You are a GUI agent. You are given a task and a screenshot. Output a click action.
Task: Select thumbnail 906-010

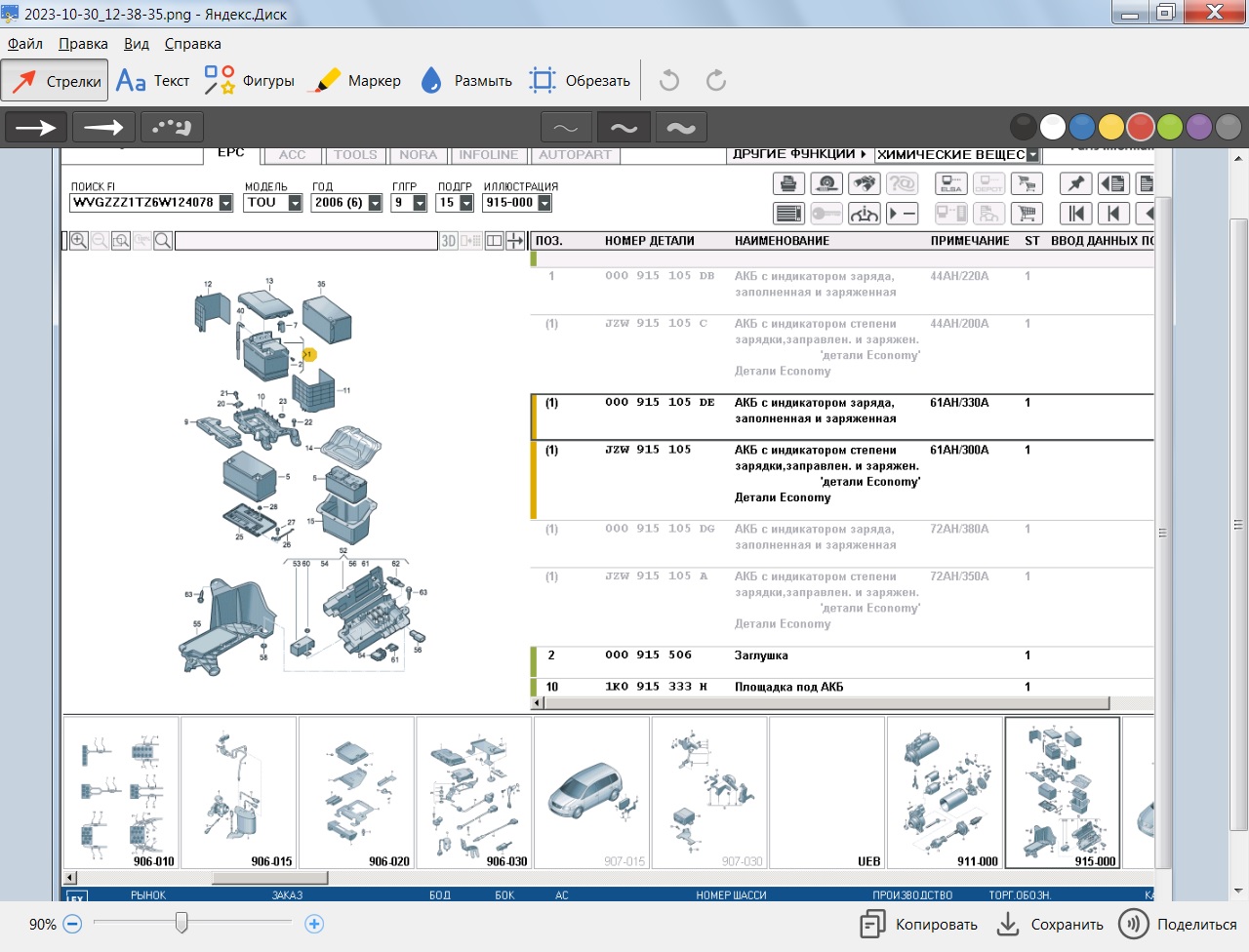[121, 793]
